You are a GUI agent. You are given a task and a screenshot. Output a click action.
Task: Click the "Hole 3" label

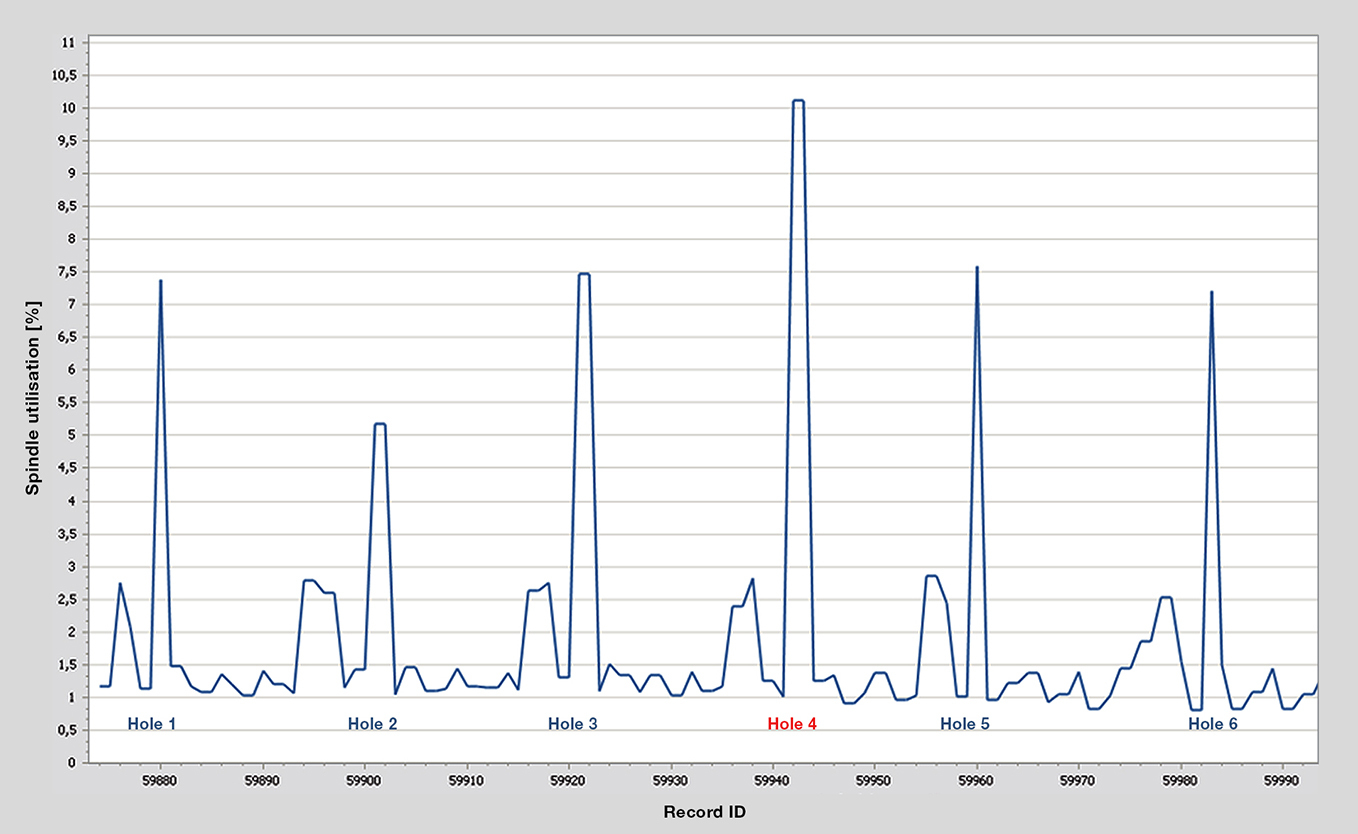point(573,723)
